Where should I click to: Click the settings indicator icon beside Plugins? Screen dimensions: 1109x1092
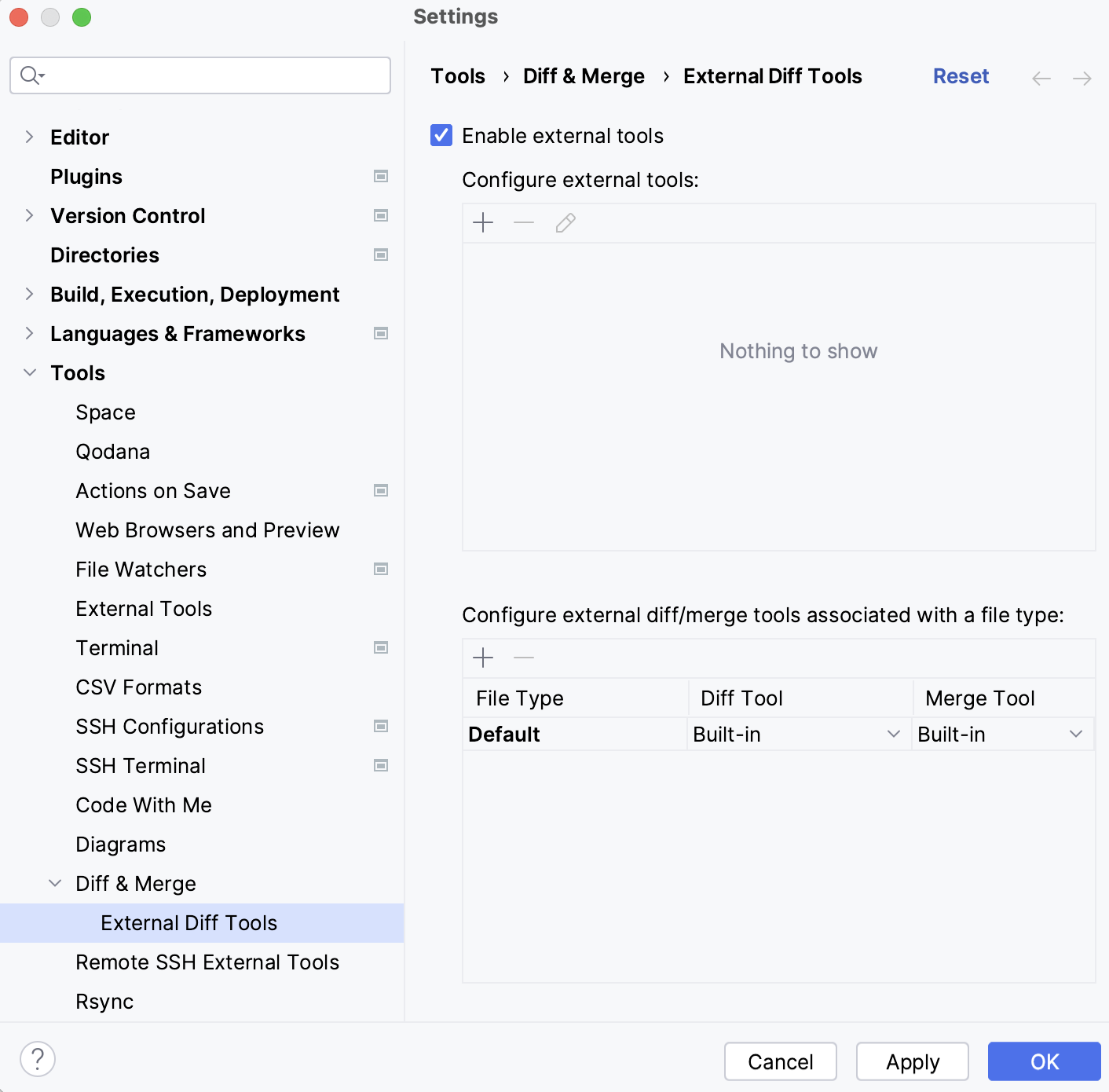381,176
